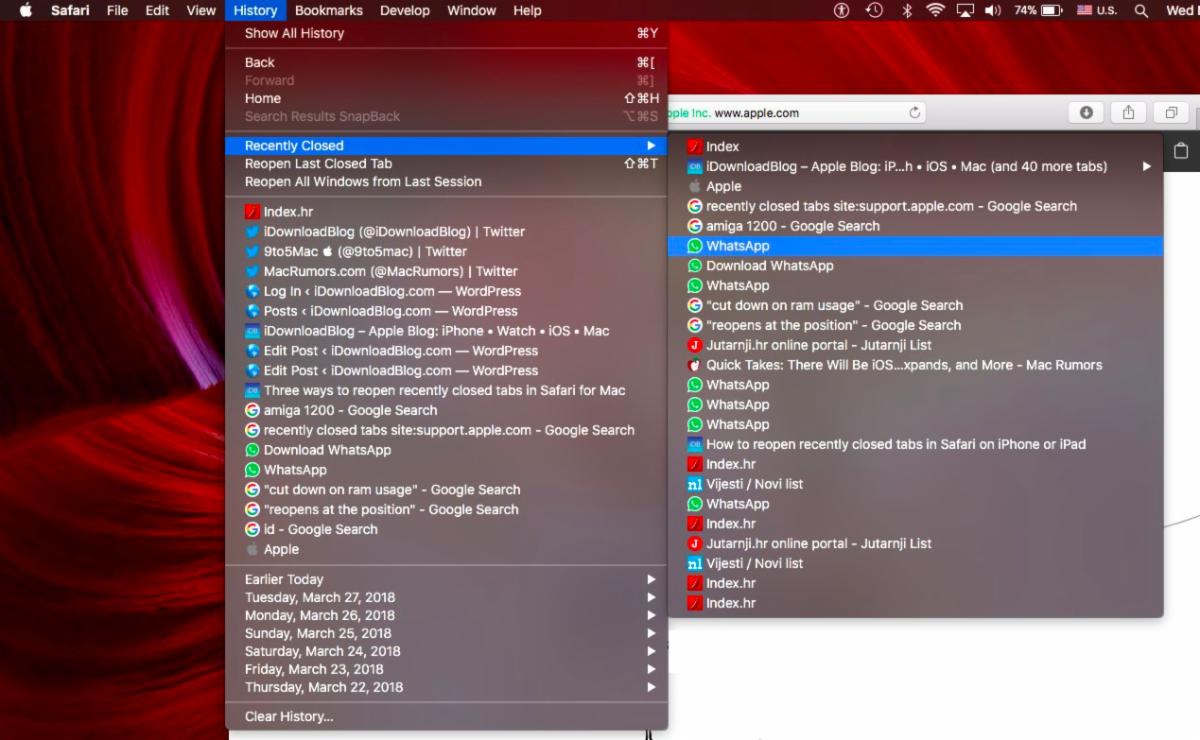The width and height of the screenshot is (1200, 740).
Task: Open Apple item in History menu
Action: click(x=447, y=549)
